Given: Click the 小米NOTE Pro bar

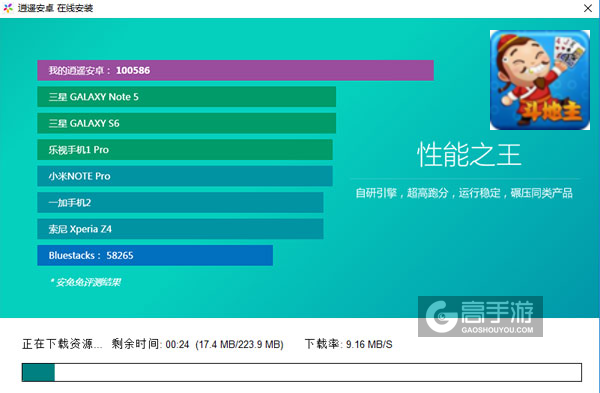Looking at the screenshot, I should point(185,176).
